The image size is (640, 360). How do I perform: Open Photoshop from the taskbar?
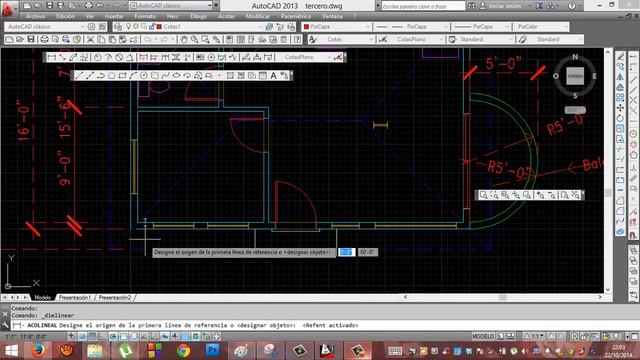click(x=212, y=351)
